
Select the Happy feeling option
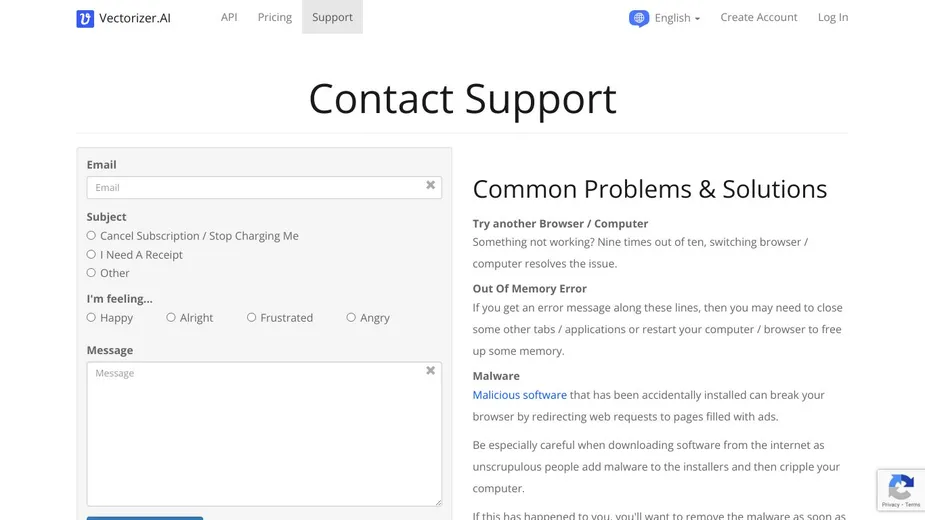(91, 318)
